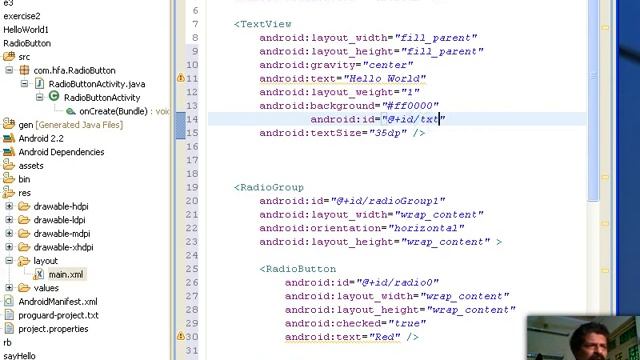The width and height of the screenshot is (640, 360).
Task: Click the <RadioGroup tag text
Action: point(269,187)
